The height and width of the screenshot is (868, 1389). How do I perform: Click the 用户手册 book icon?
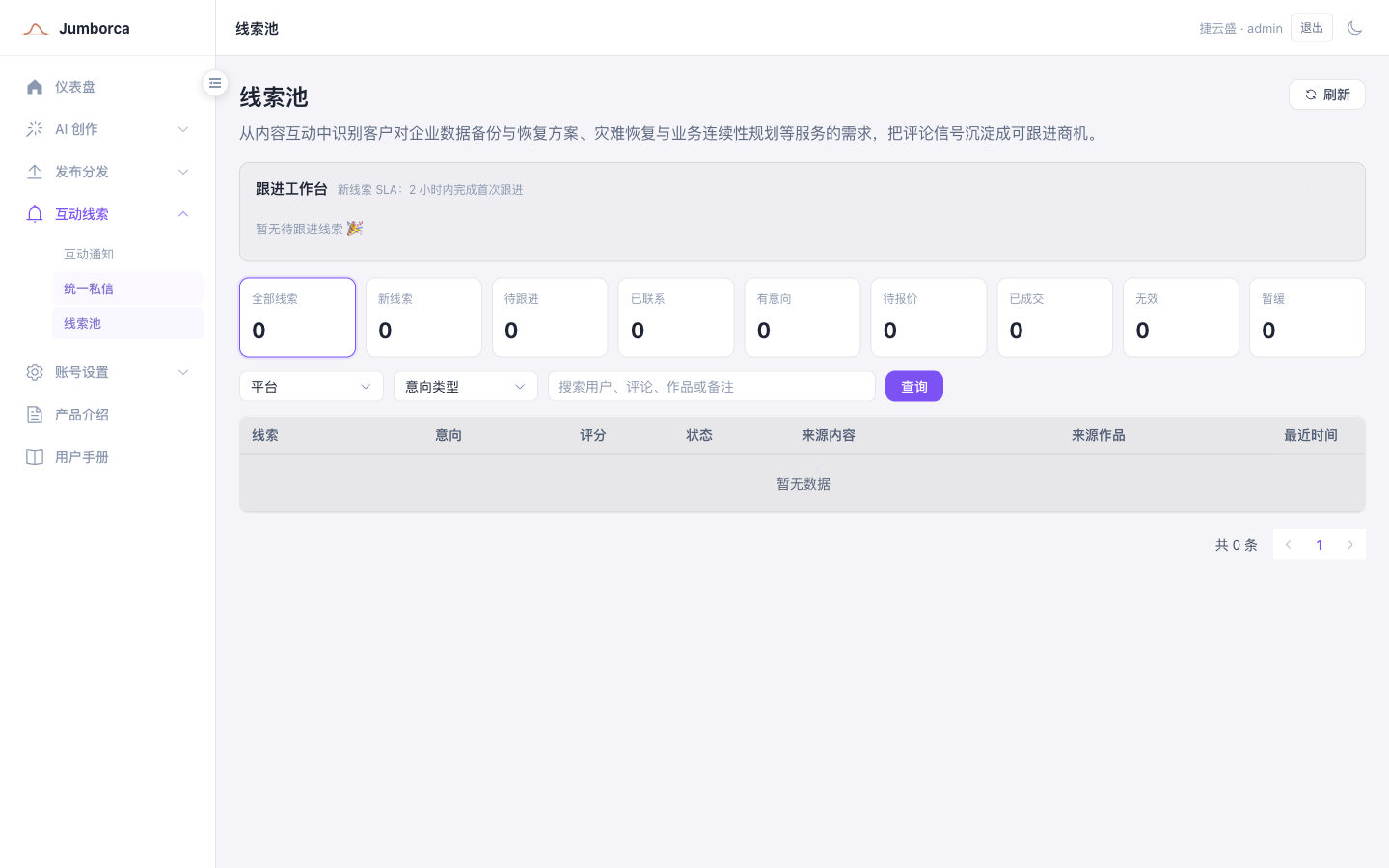(x=35, y=457)
